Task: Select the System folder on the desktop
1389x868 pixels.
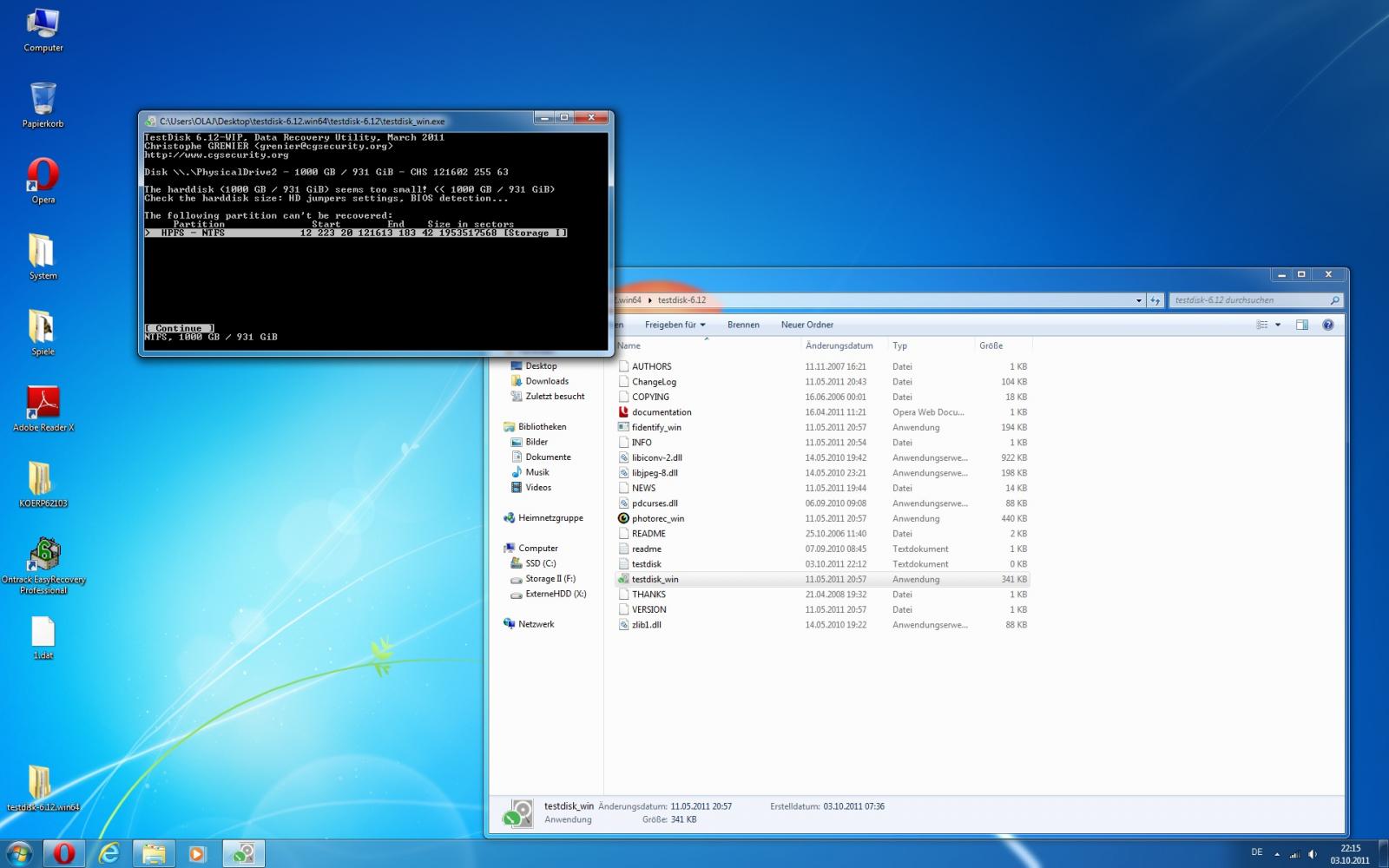Action: (x=43, y=257)
